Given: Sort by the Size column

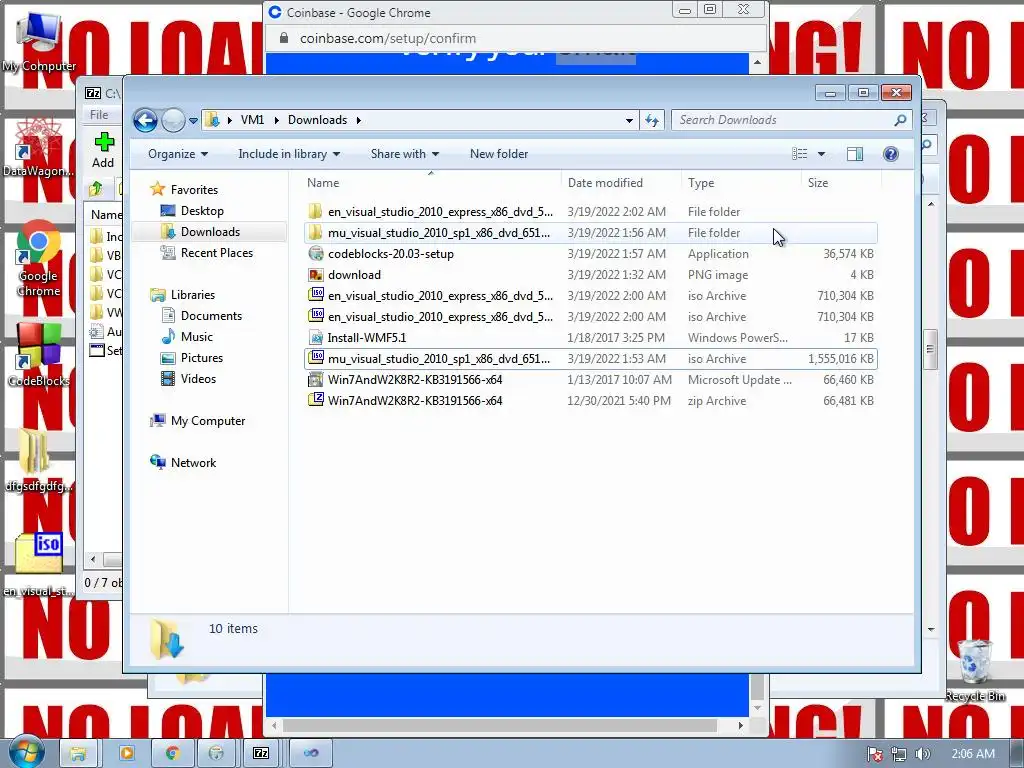Looking at the screenshot, I should 841,184.
